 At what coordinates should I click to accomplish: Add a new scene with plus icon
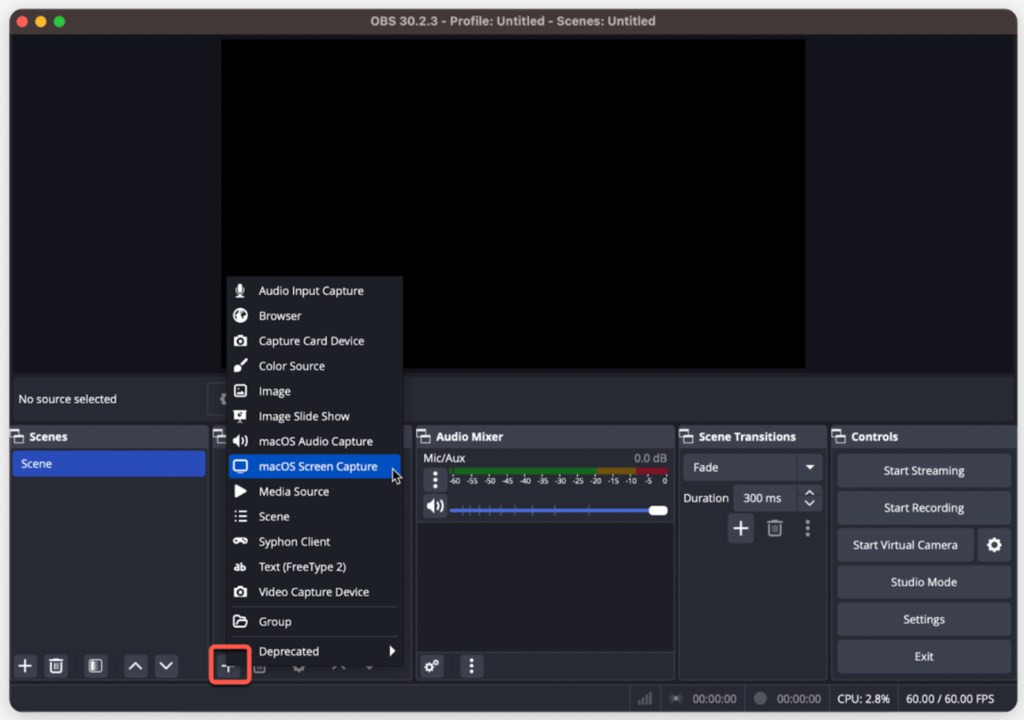click(25, 666)
